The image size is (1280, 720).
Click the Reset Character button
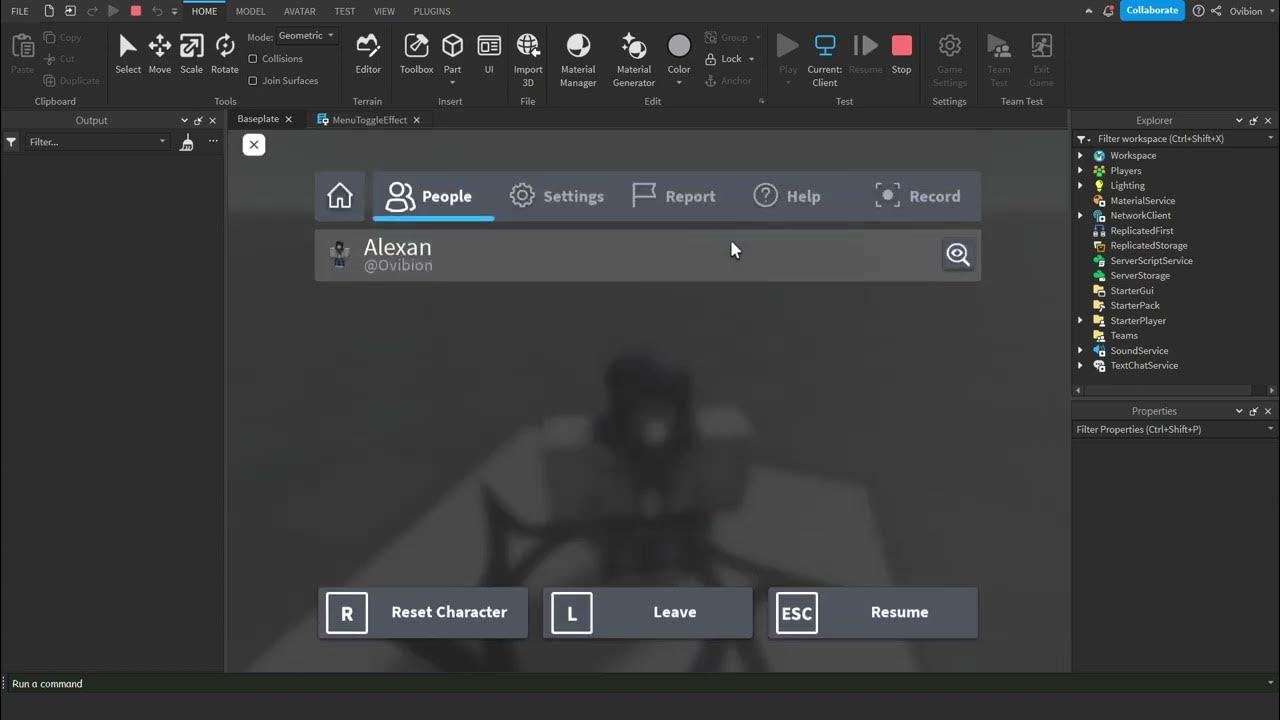pyautogui.click(x=423, y=613)
